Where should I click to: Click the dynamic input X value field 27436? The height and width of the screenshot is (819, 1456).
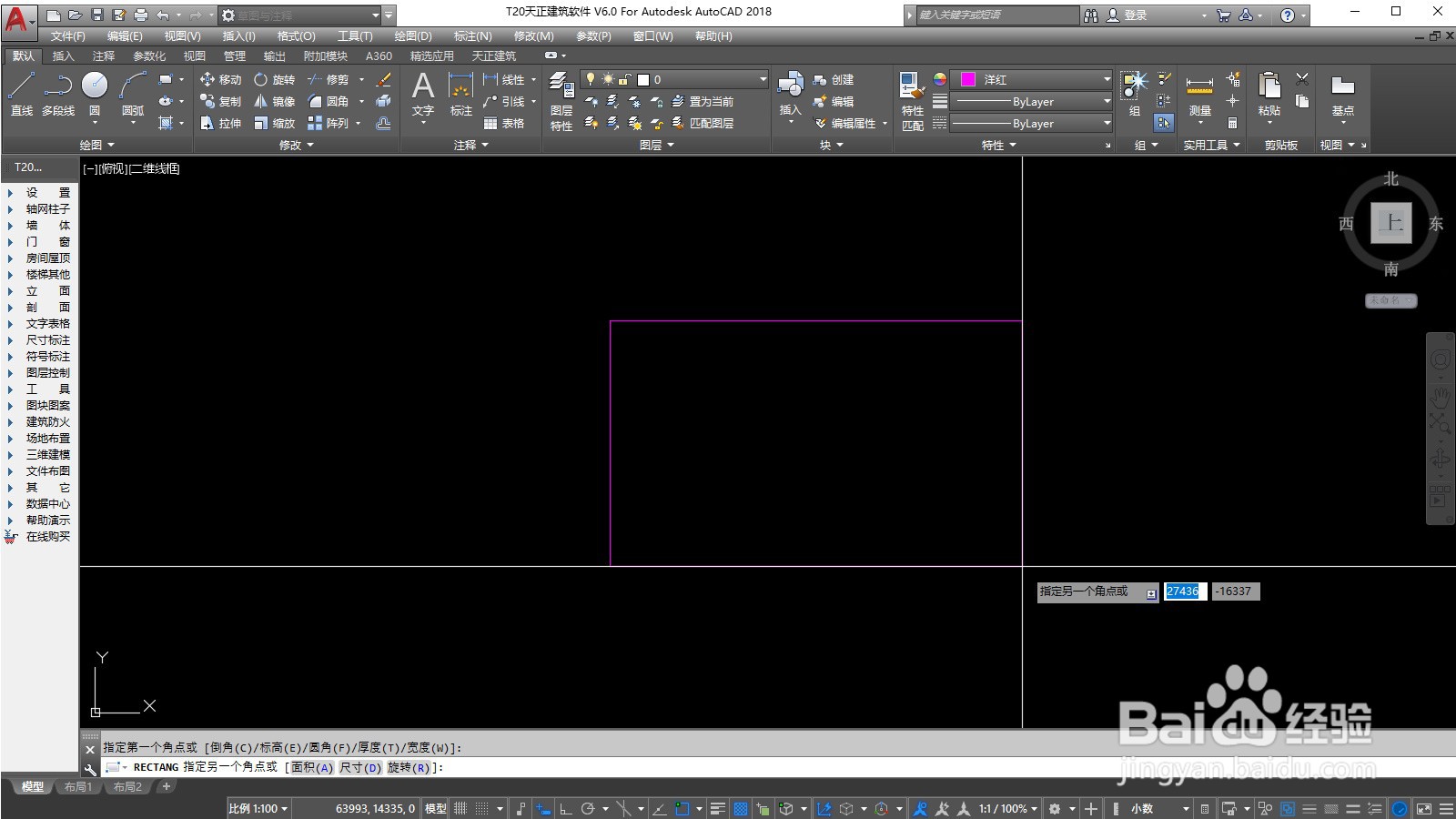pos(1184,591)
